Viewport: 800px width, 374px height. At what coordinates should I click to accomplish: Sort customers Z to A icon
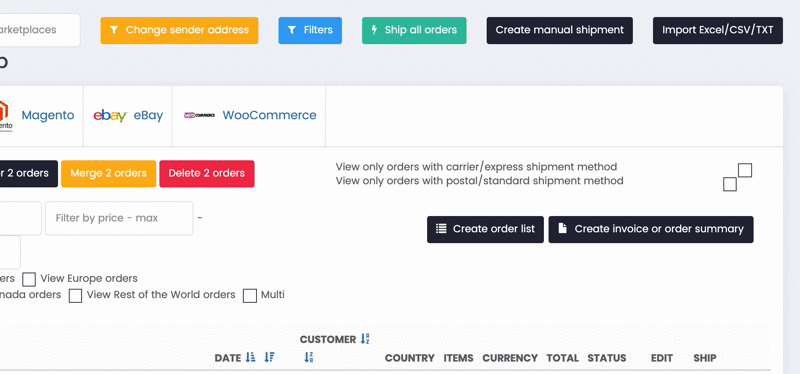[309, 357]
